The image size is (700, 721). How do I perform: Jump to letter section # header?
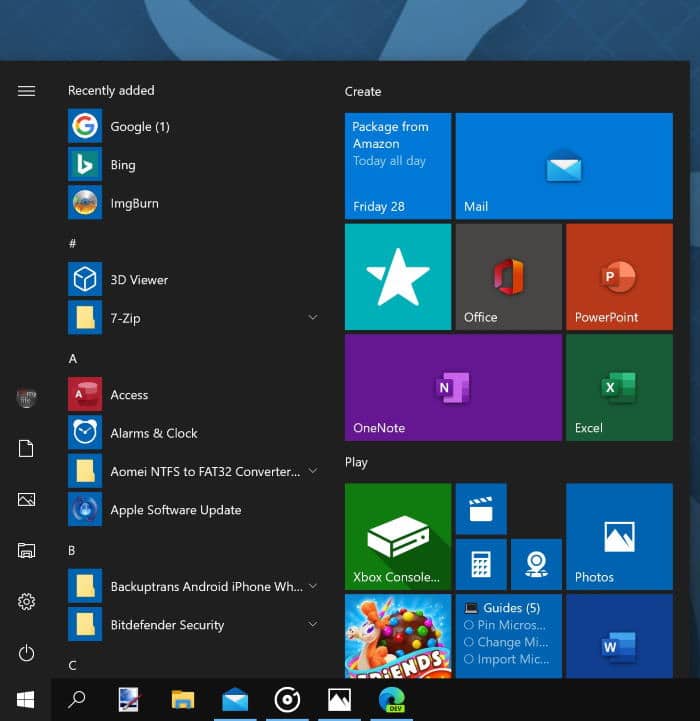coord(72,243)
